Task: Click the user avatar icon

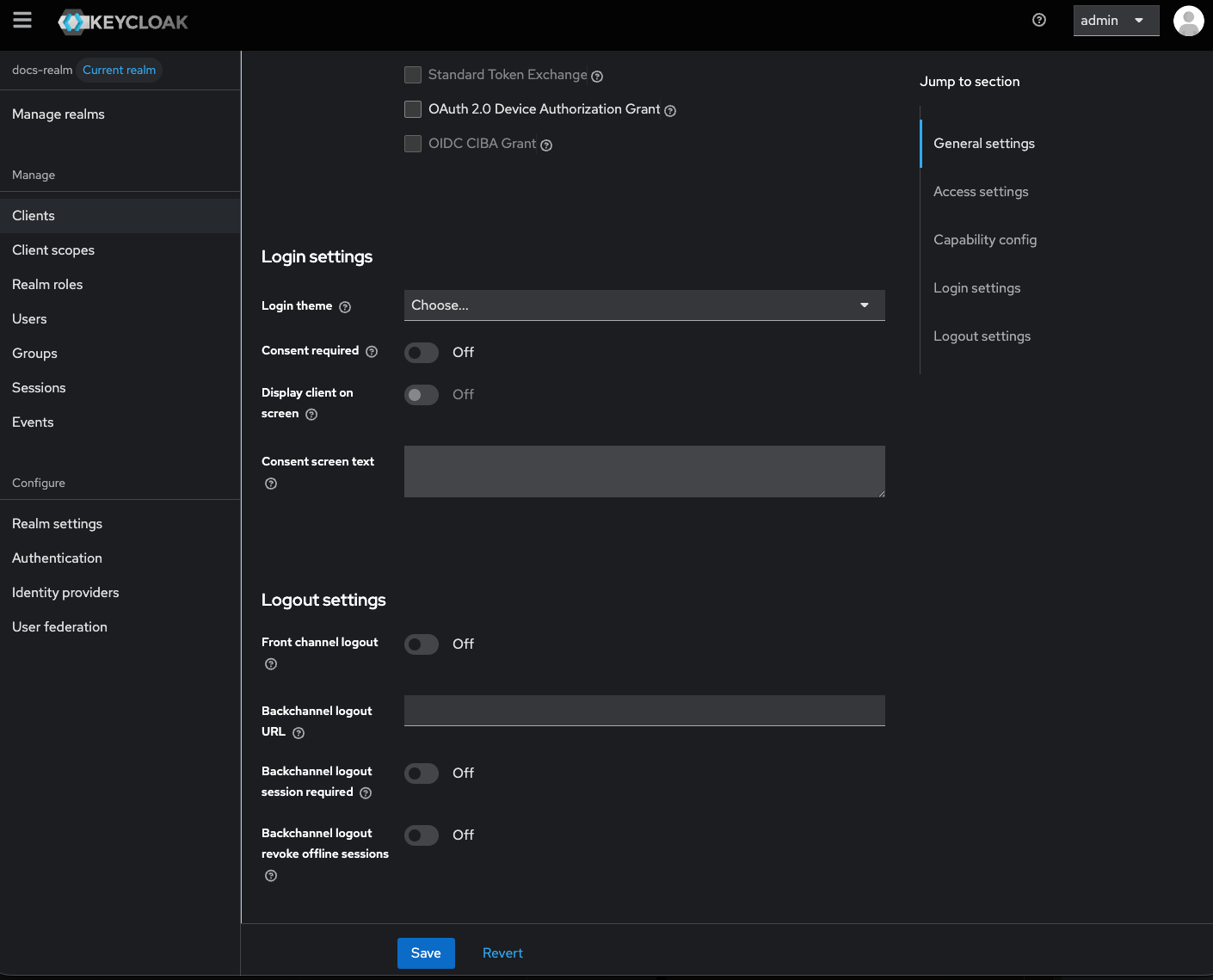Action: [1188, 21]
